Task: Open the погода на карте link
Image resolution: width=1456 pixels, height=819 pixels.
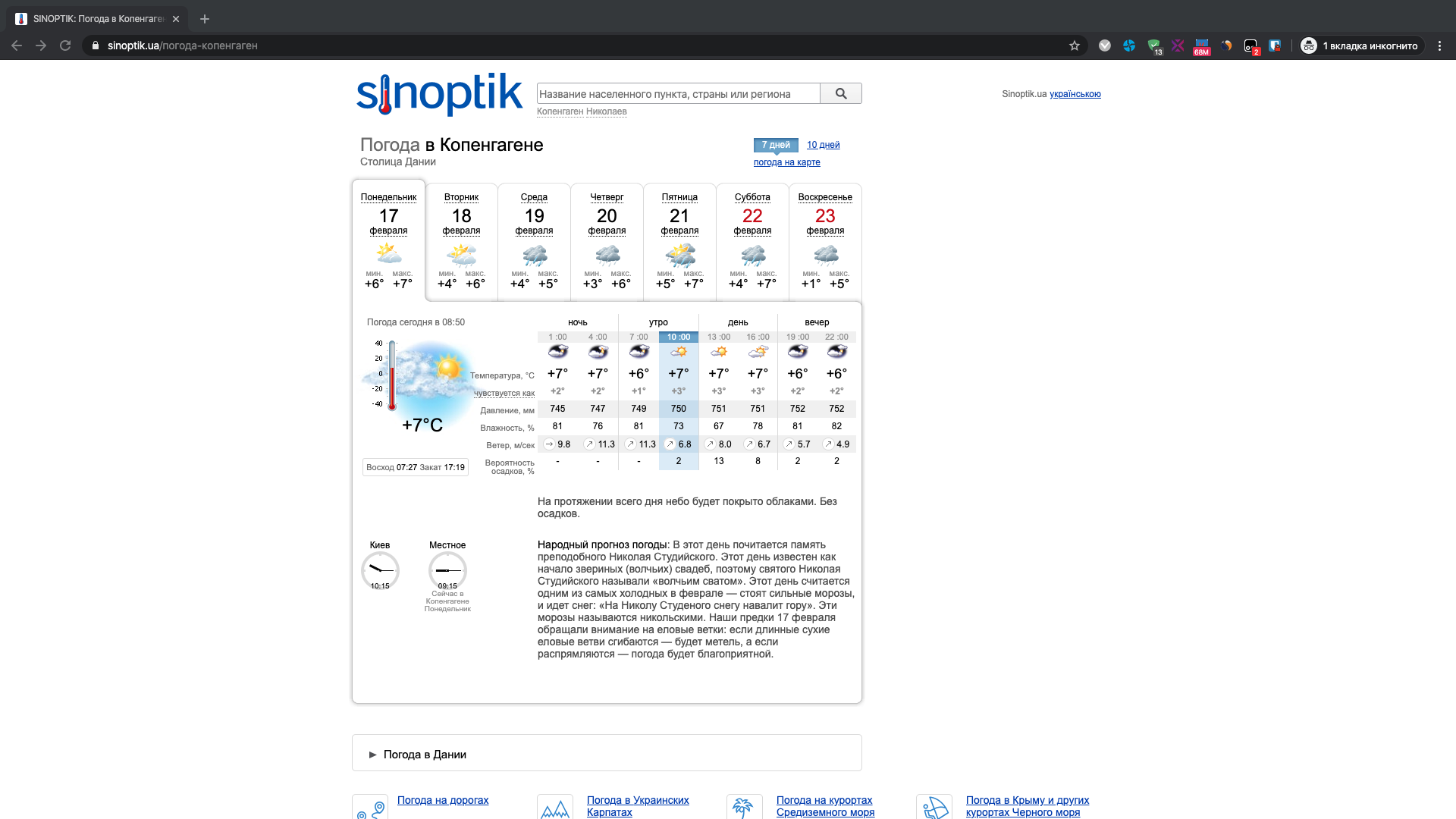Action: [x=786, y=162]
